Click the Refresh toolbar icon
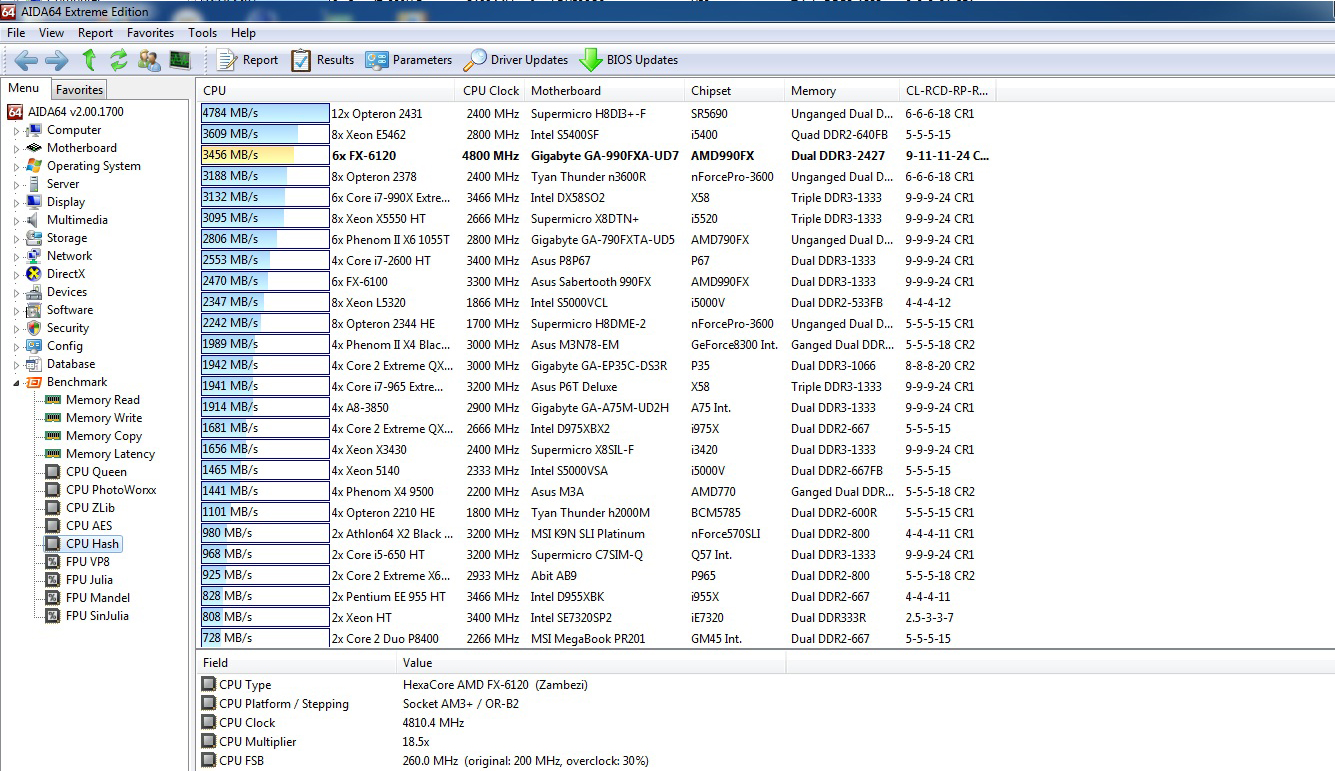 [x=119, y=60]
